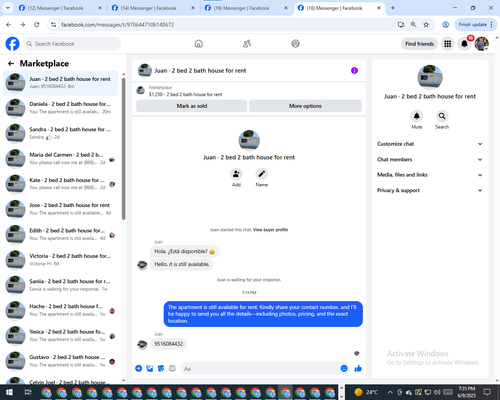Viewport: 500px width, 400px height.
Task: Choose a sticker icon in composer
Action: [x=161, y=368]
